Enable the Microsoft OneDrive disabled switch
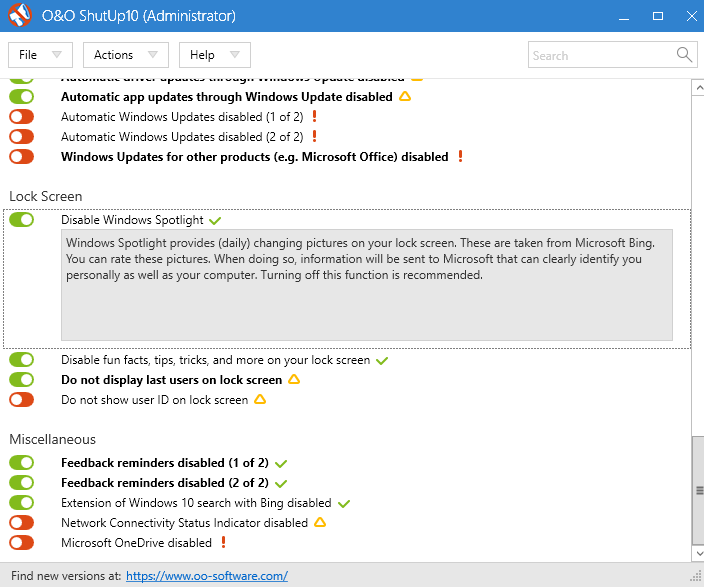The width and height of the screenshot is (704, 587). [22, 543]
